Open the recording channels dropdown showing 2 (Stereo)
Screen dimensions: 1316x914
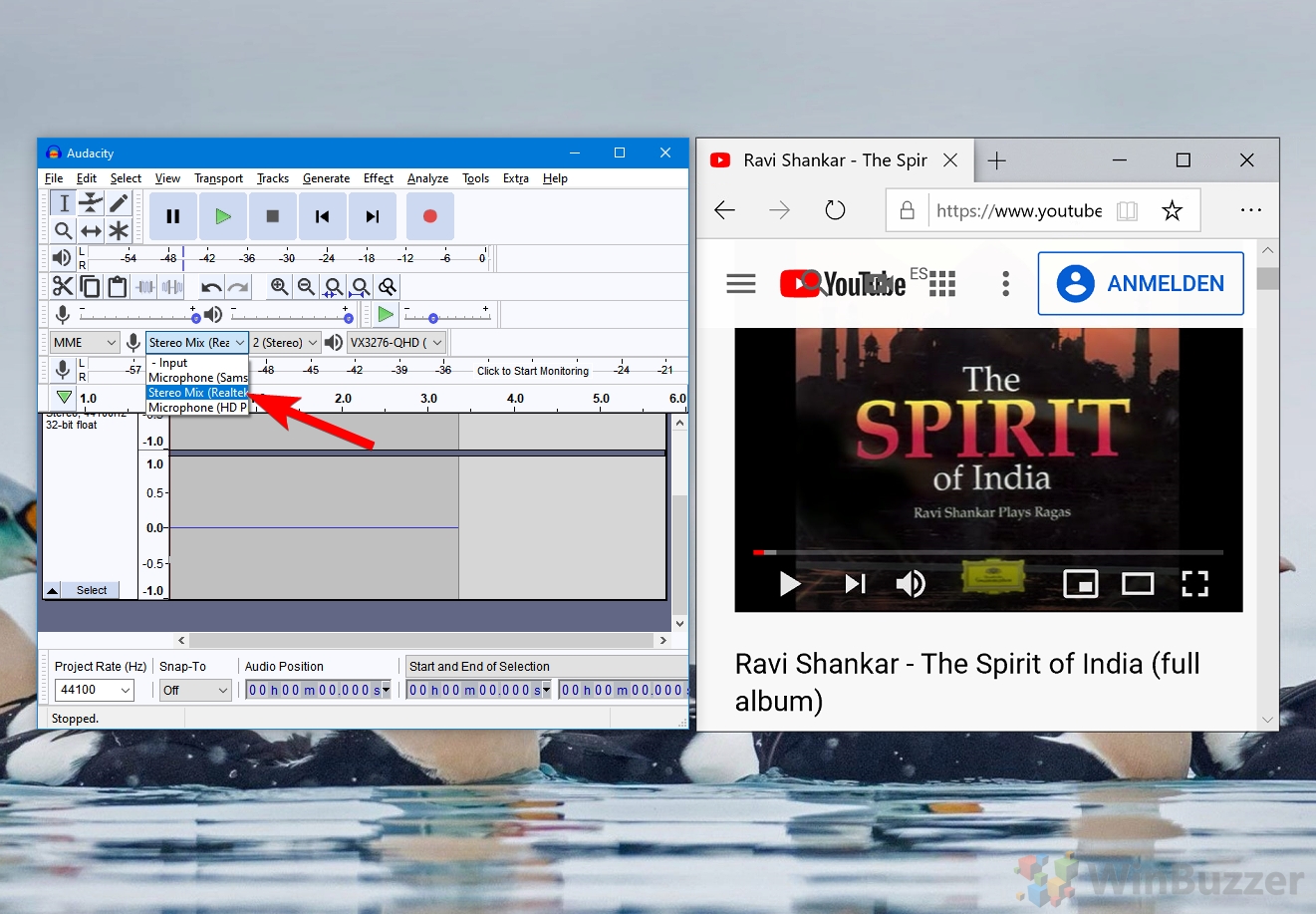[x=284, y=342]
